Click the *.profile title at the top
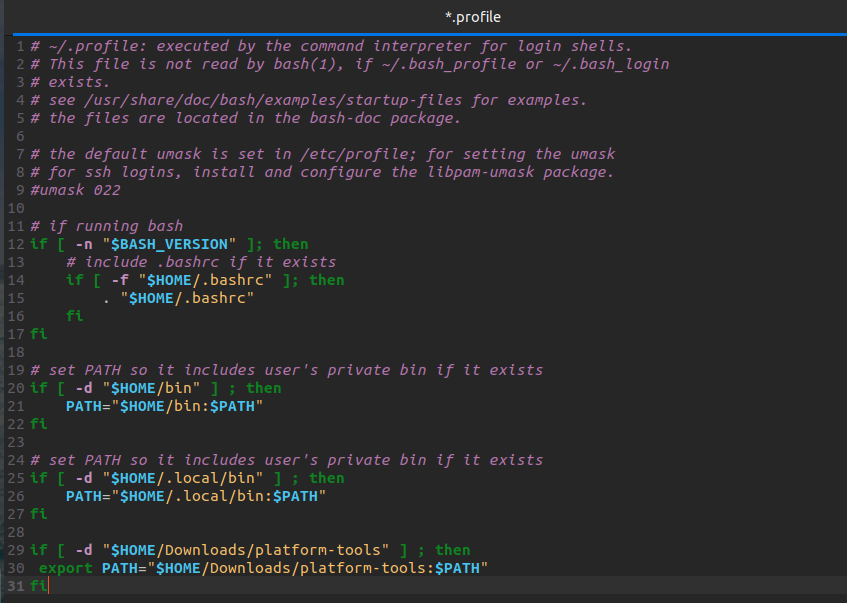 (473, 17)
